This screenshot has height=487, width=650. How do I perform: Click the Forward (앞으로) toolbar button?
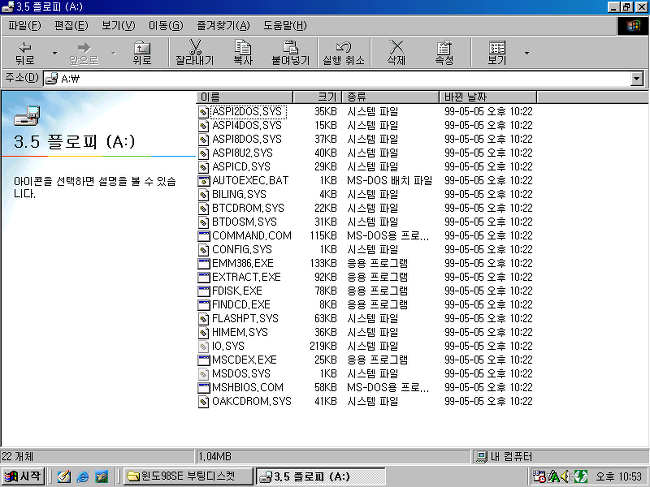click(x=84, y=53)
